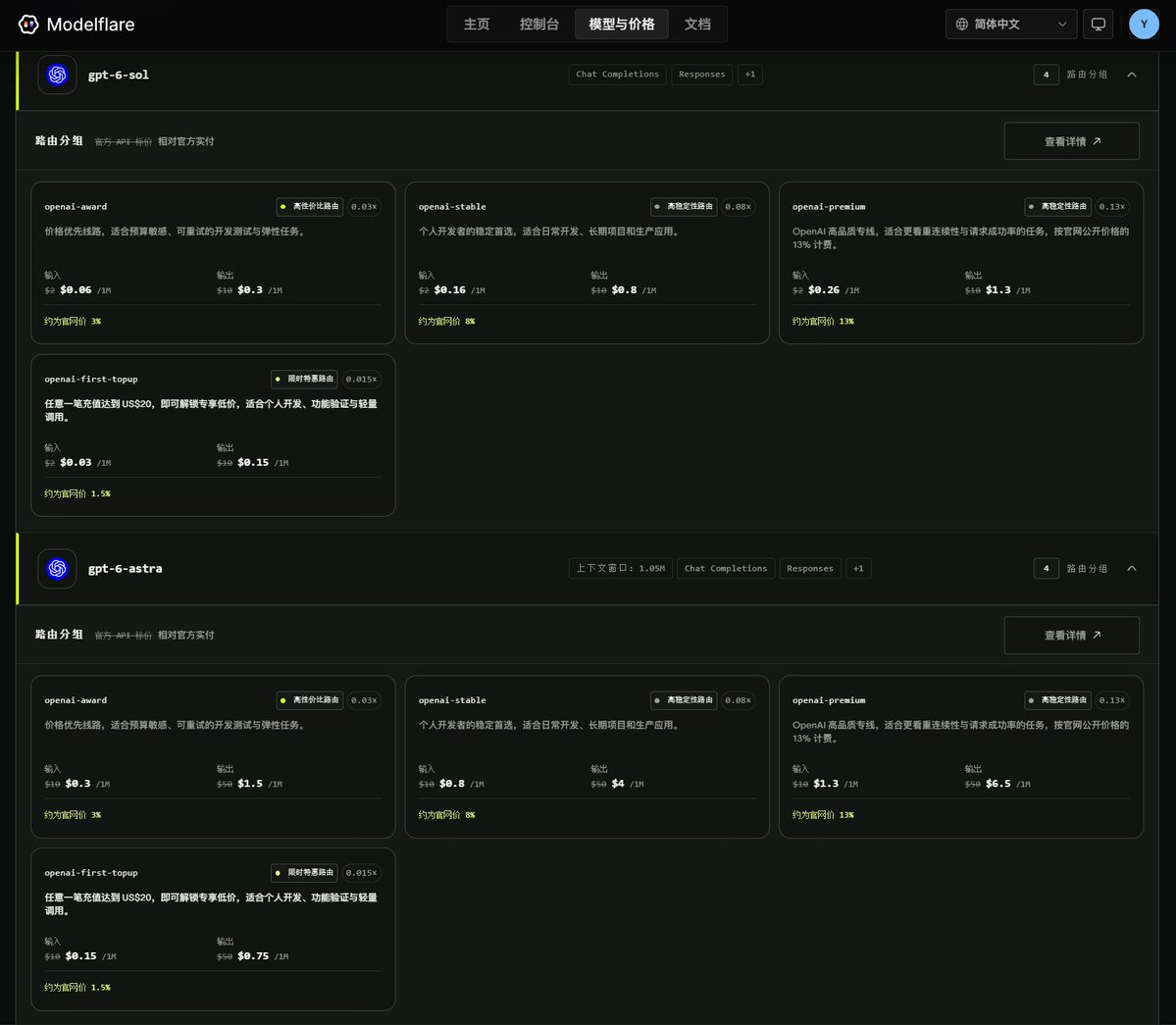Open the 主页 tab
Image resolution: width=1176 pixels, height=1025 pixels.
pyautogui.click(x=477, y=24)
